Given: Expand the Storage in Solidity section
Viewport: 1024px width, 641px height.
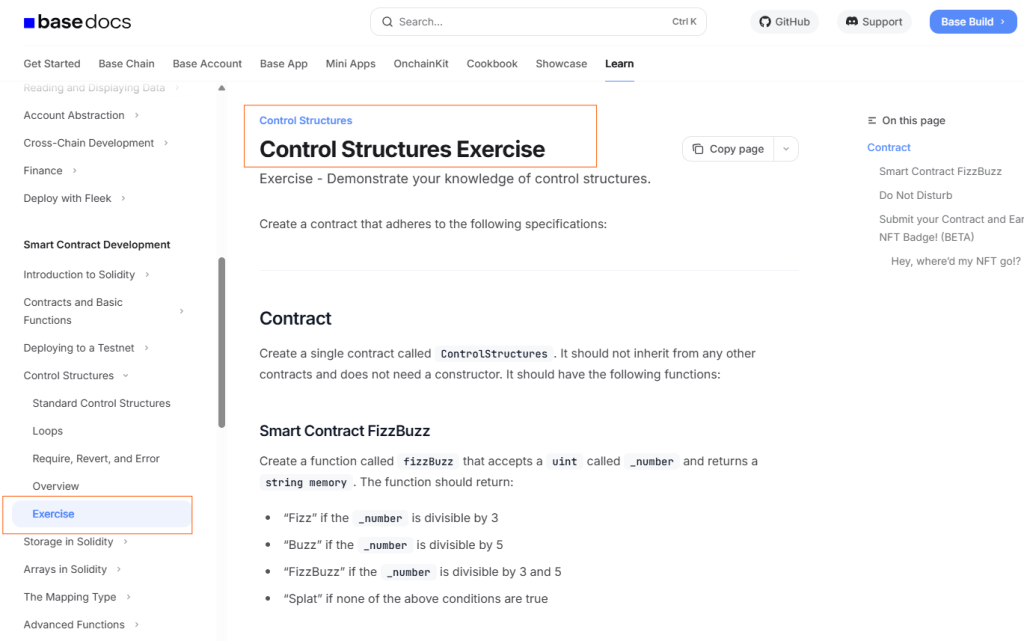Looking at the screenshot, I should click(125, 542).
